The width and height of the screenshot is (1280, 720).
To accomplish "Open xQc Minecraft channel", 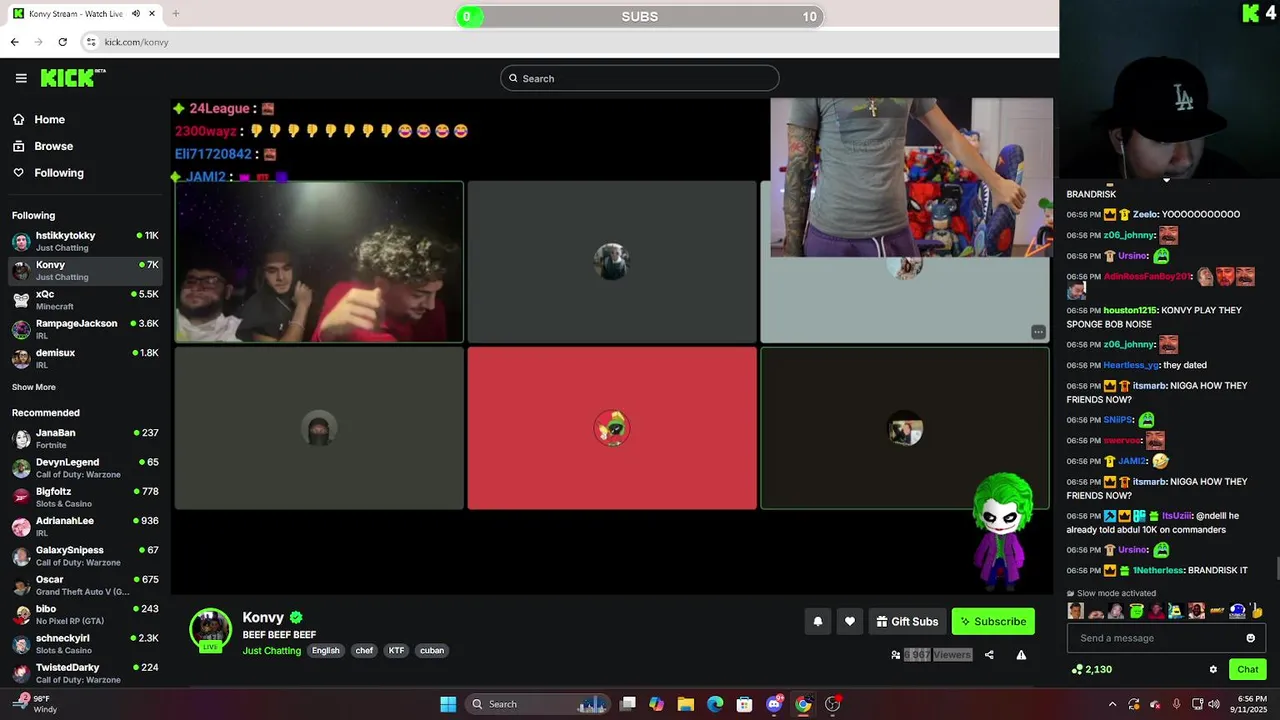I will pyautogui.click(x=85, y=300).
